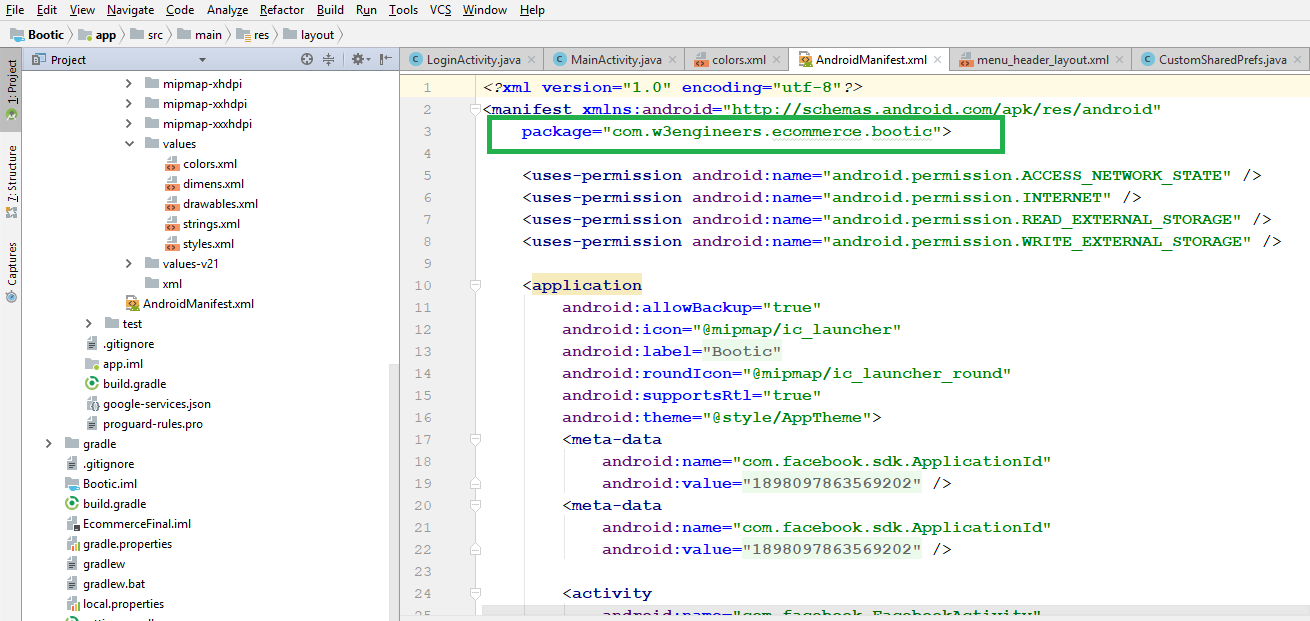1310x621 pixels.
Task: Open the Project panel gear settings
Action: 358,60
